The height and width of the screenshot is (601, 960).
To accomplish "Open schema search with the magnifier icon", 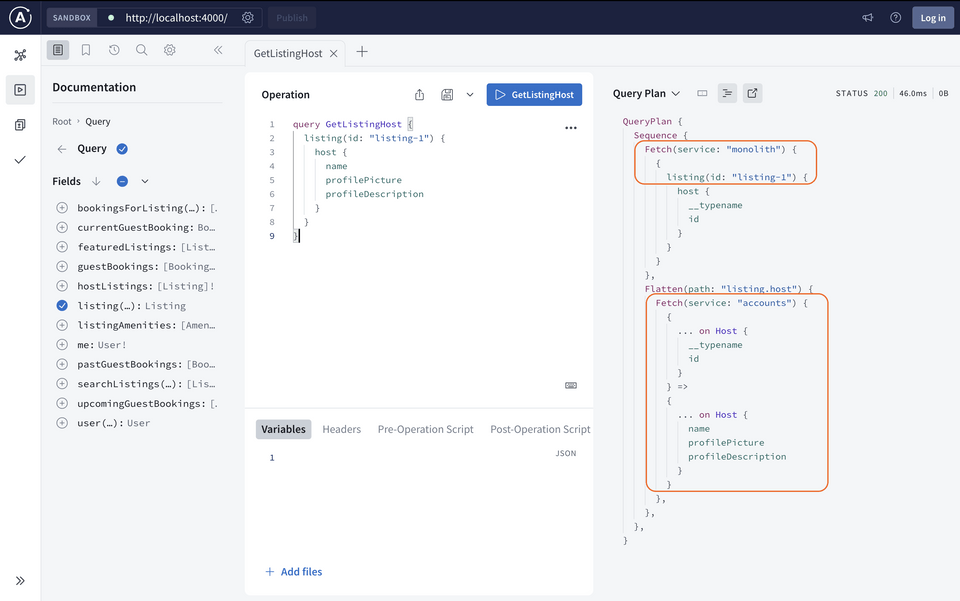I will 141,49.
